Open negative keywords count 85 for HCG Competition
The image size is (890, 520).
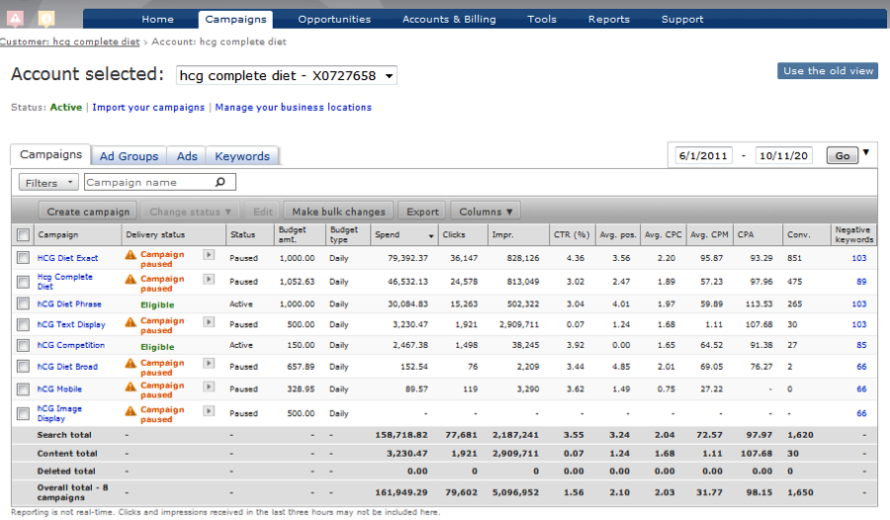(862, 345)
